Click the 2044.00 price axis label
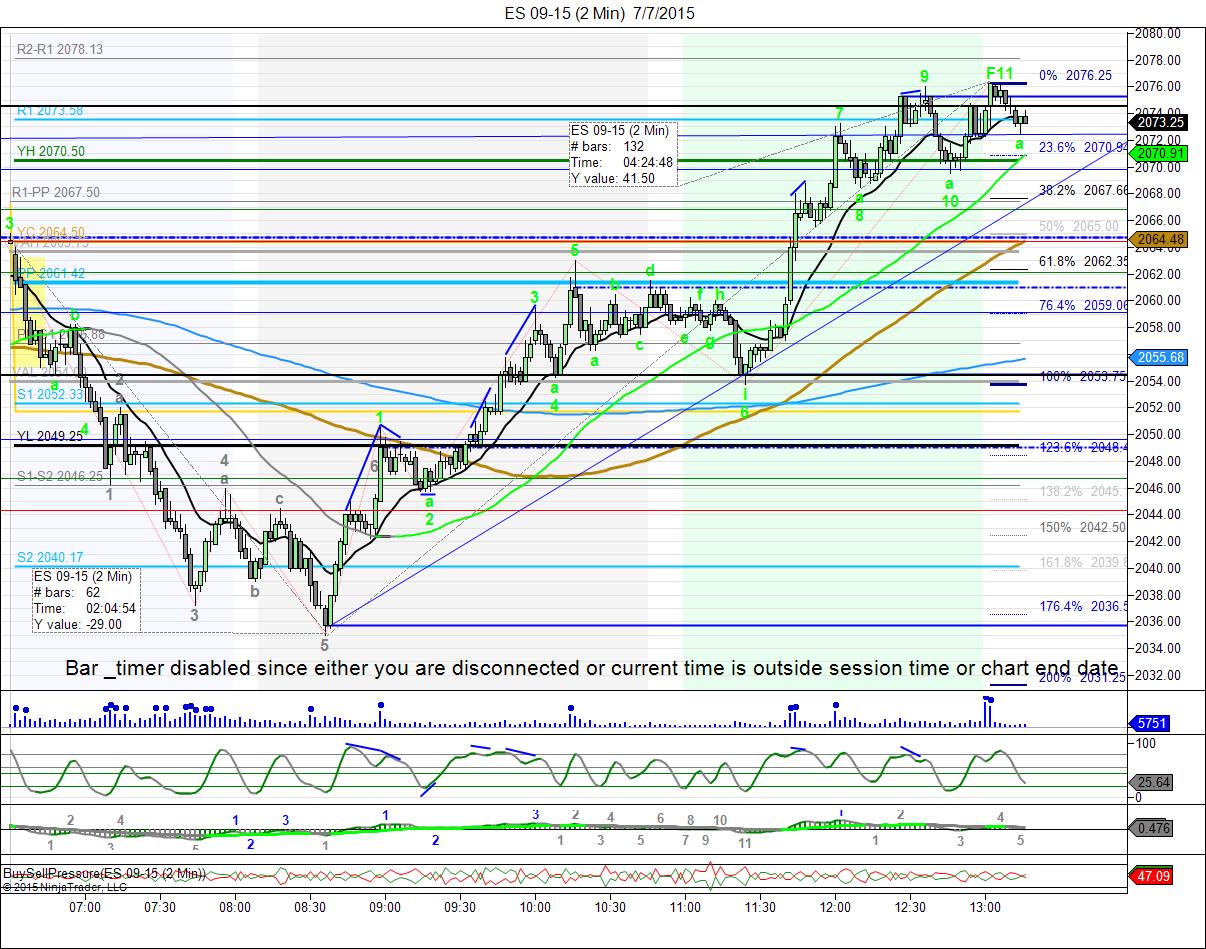This screenshot has height=949, width=1206. (1159, 515)
